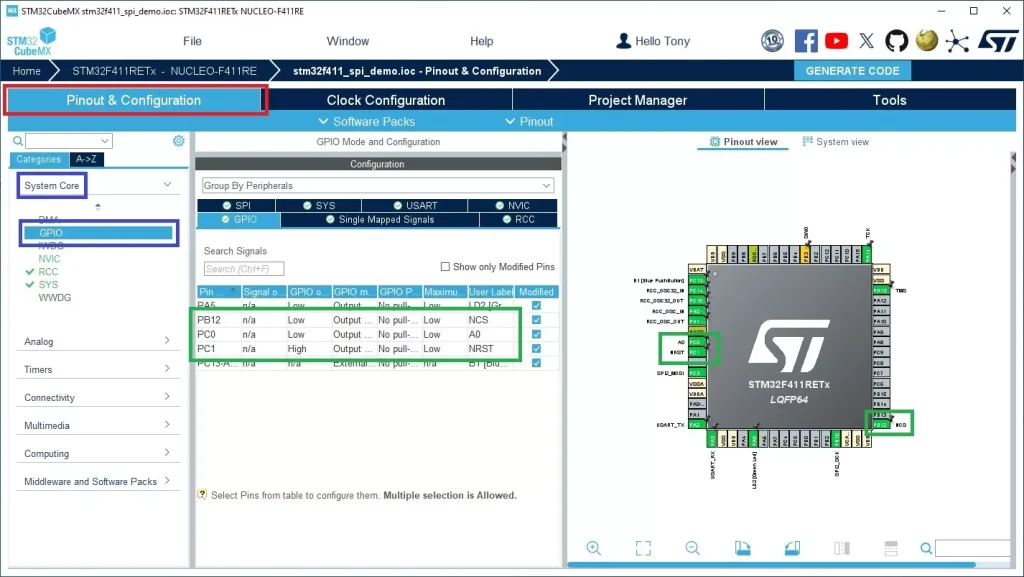Open the Group By Peripherals dropdown
Viewport: 1024px width, 577px height.
[377, 186]
